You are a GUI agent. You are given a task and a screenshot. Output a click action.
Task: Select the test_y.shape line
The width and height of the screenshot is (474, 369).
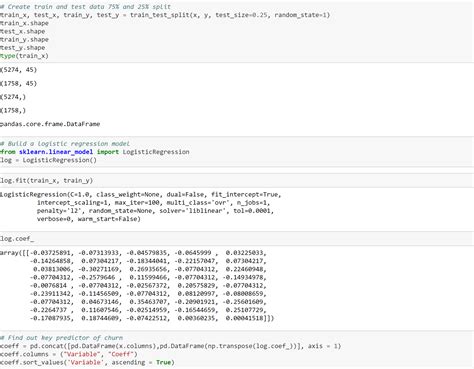pyautogui.click(x=23, y=48)
